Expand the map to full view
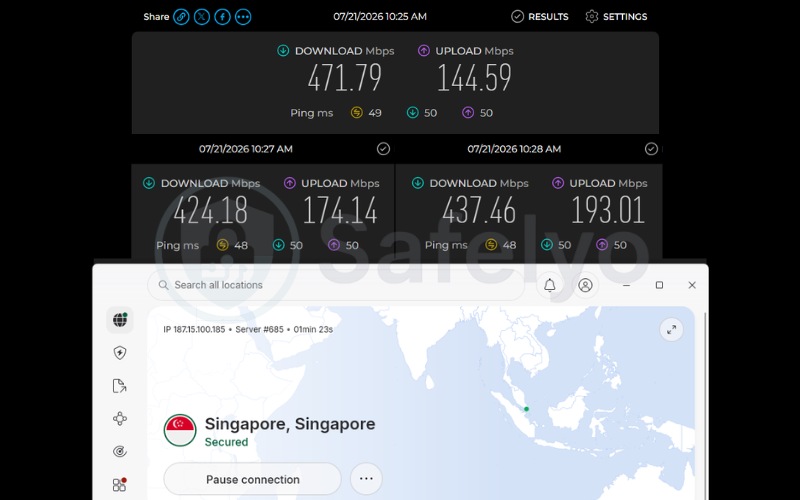 pos(671,330)
